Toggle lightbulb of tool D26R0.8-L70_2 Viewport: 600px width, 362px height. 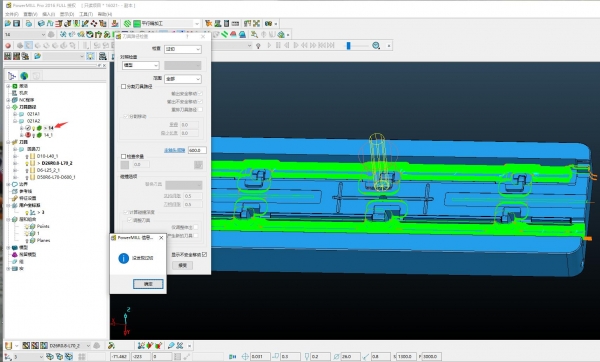coord(27,163)
